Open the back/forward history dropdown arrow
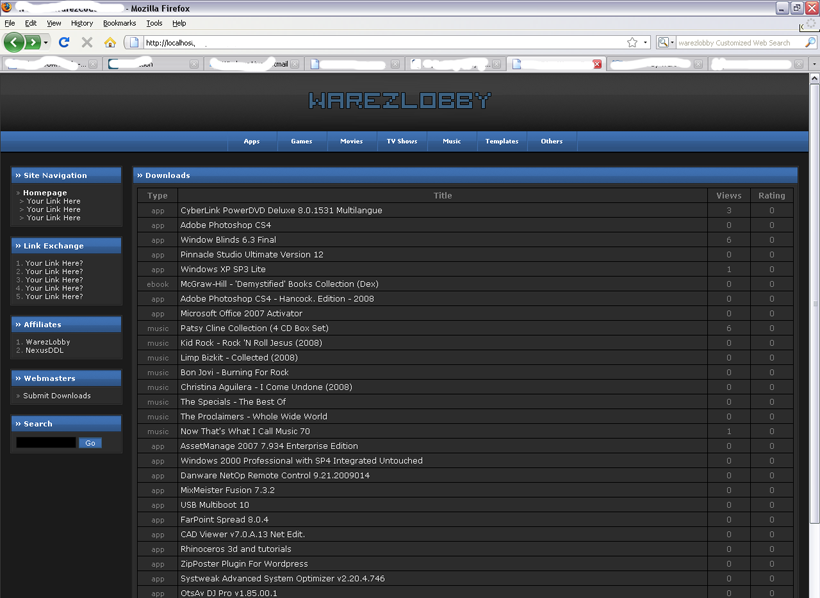The image size is (820, 598). click(46, 42)
